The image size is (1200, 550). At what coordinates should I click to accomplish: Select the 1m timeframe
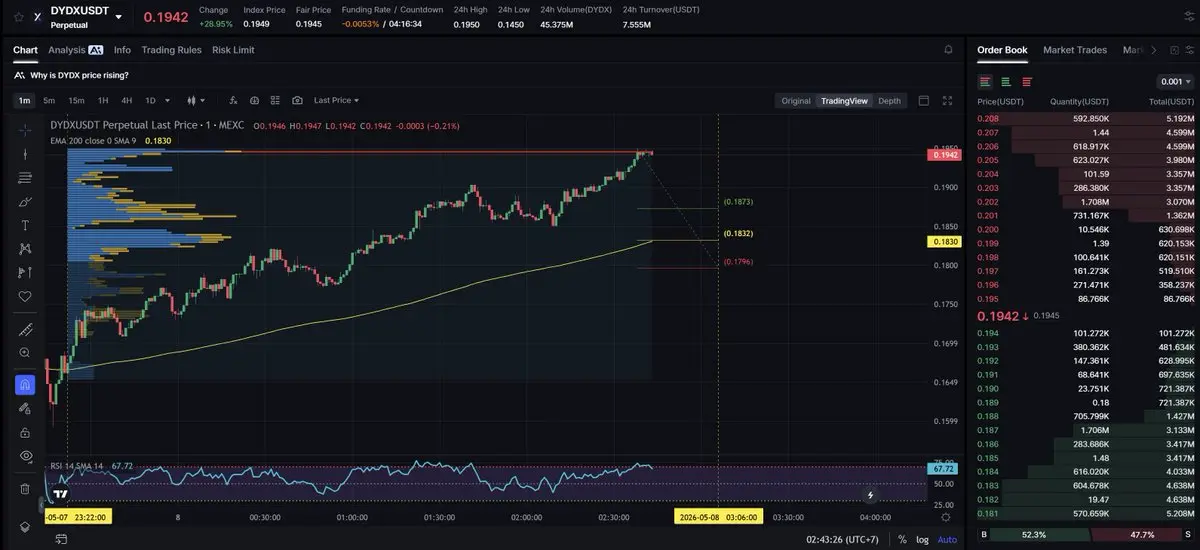pyautogui.click(x=25, y=100)
